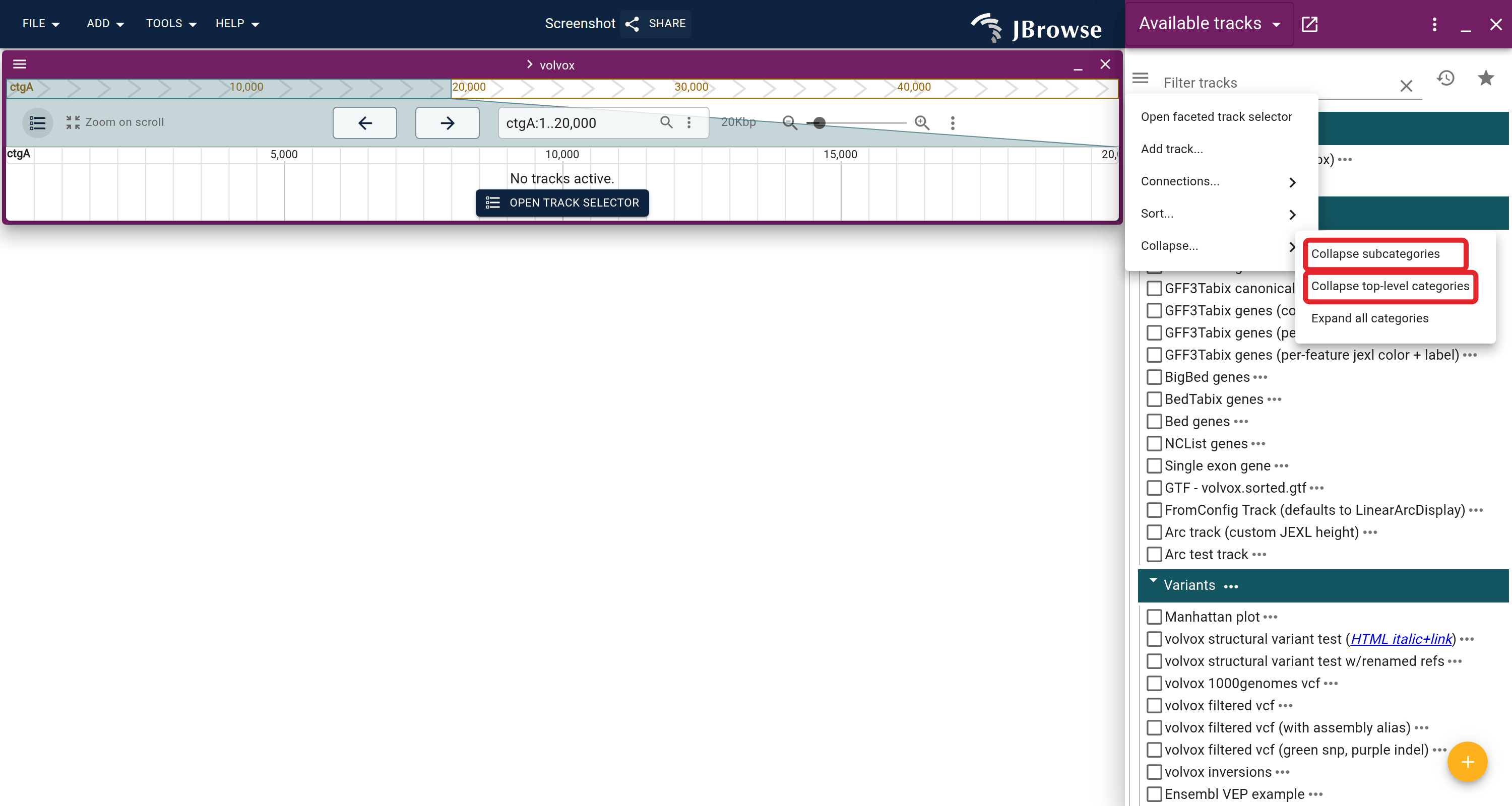Image resolution: width=1512 pixels, height=806 pixels.
Task: Click the zoom out magnifier icon
Action: pos(789,122)
